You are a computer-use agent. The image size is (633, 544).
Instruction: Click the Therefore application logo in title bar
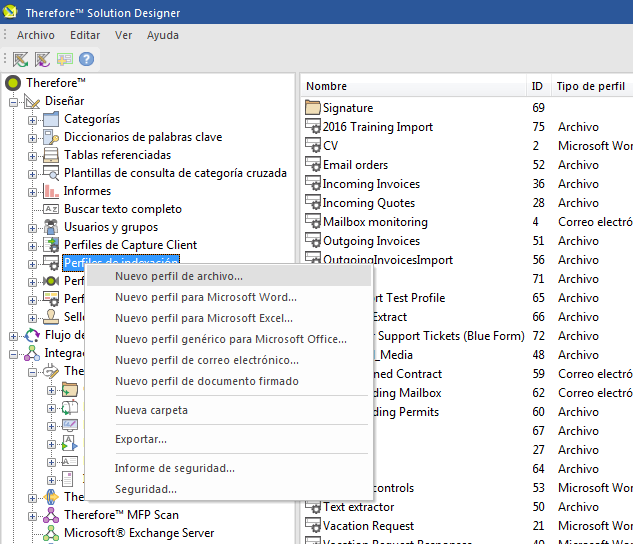coord(10,12)
